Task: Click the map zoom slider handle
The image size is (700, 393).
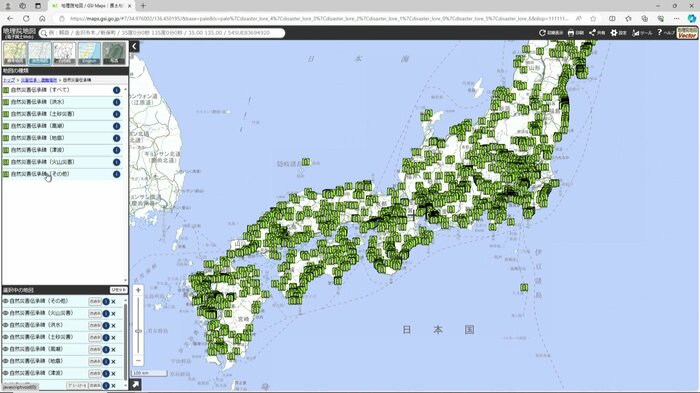Action: [138, 331]
